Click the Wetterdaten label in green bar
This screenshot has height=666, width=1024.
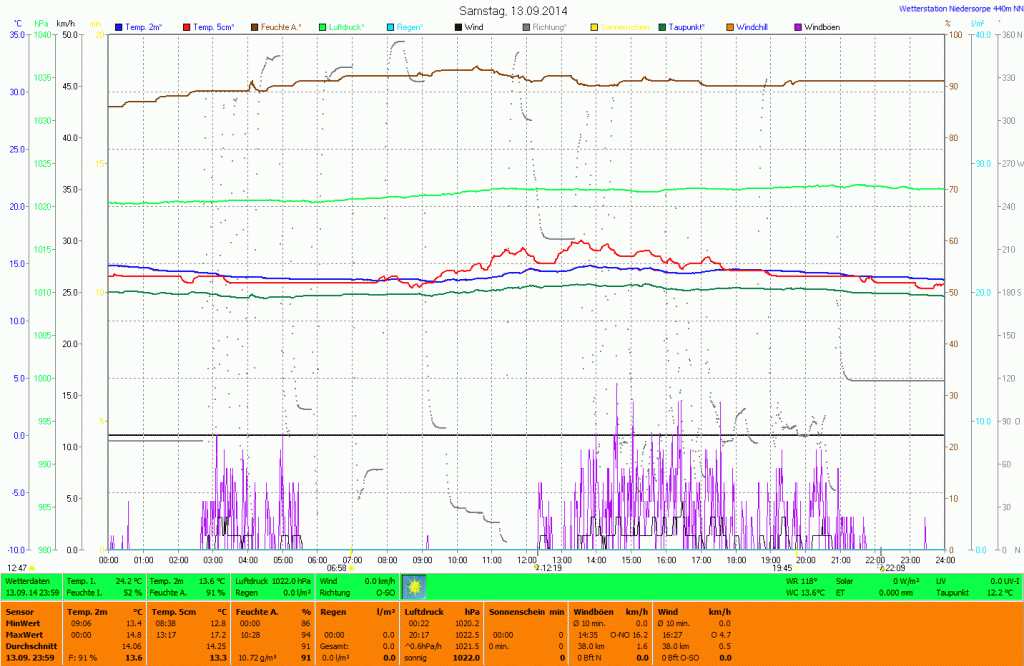coord(27,580)
